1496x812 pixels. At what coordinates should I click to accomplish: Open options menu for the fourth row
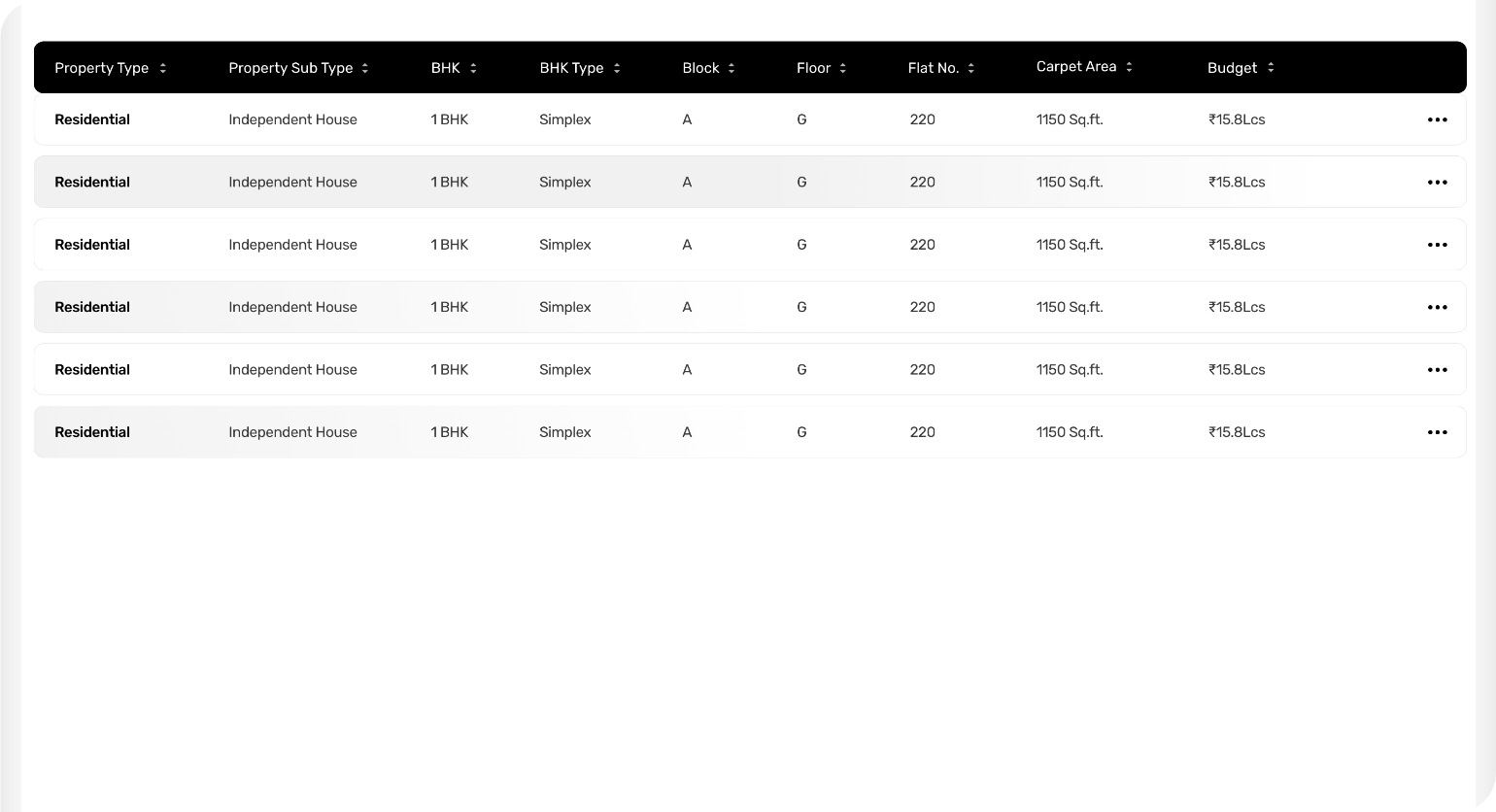tap(1438, 307)
